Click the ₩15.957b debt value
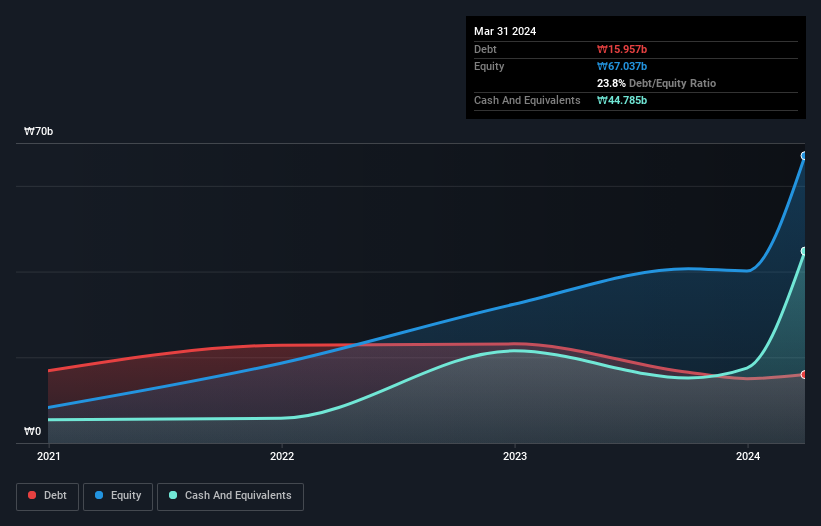The image size is (821, 526). click(x=622, y=49)
